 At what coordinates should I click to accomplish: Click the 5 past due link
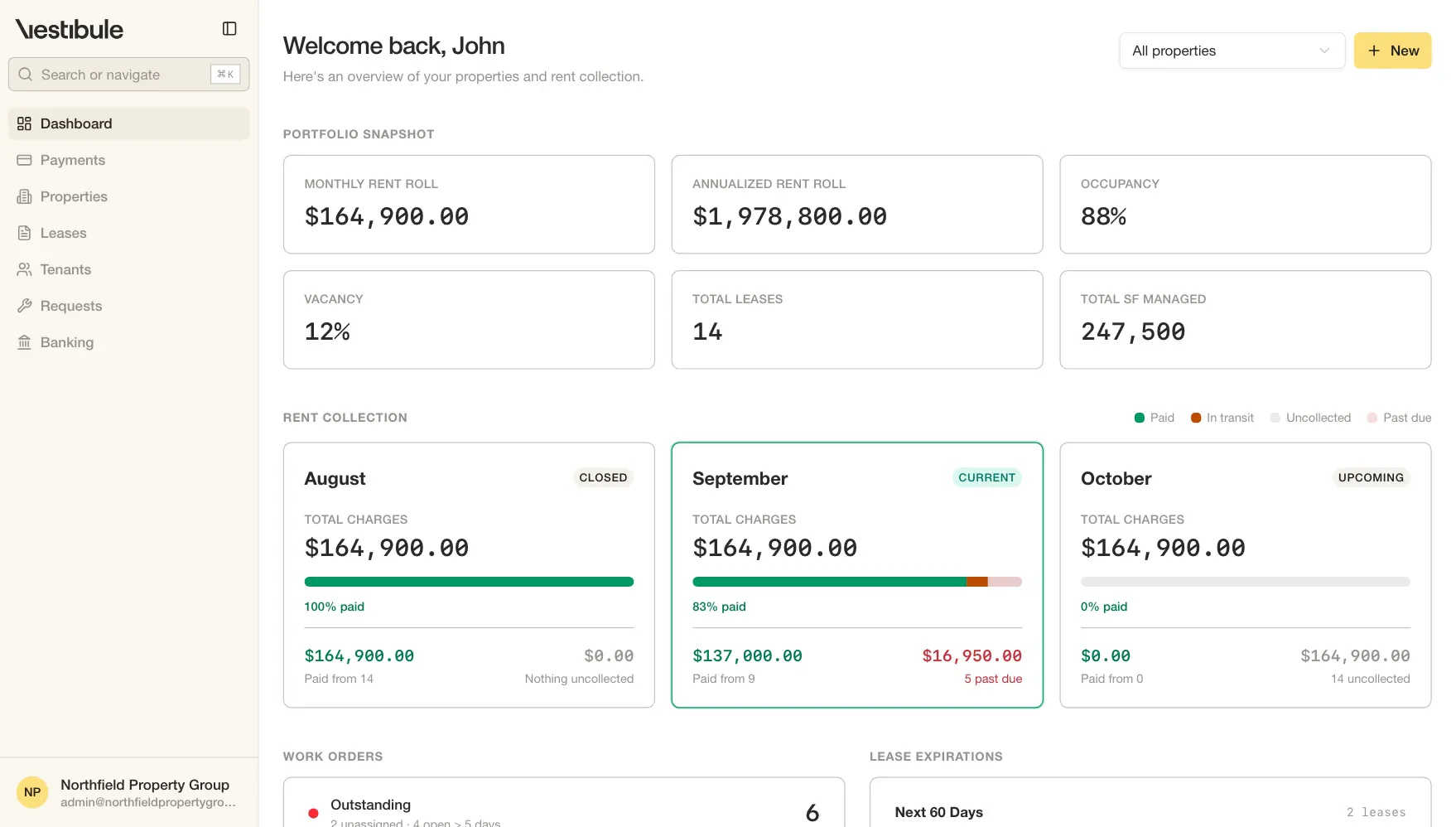[x=993, y=679]
